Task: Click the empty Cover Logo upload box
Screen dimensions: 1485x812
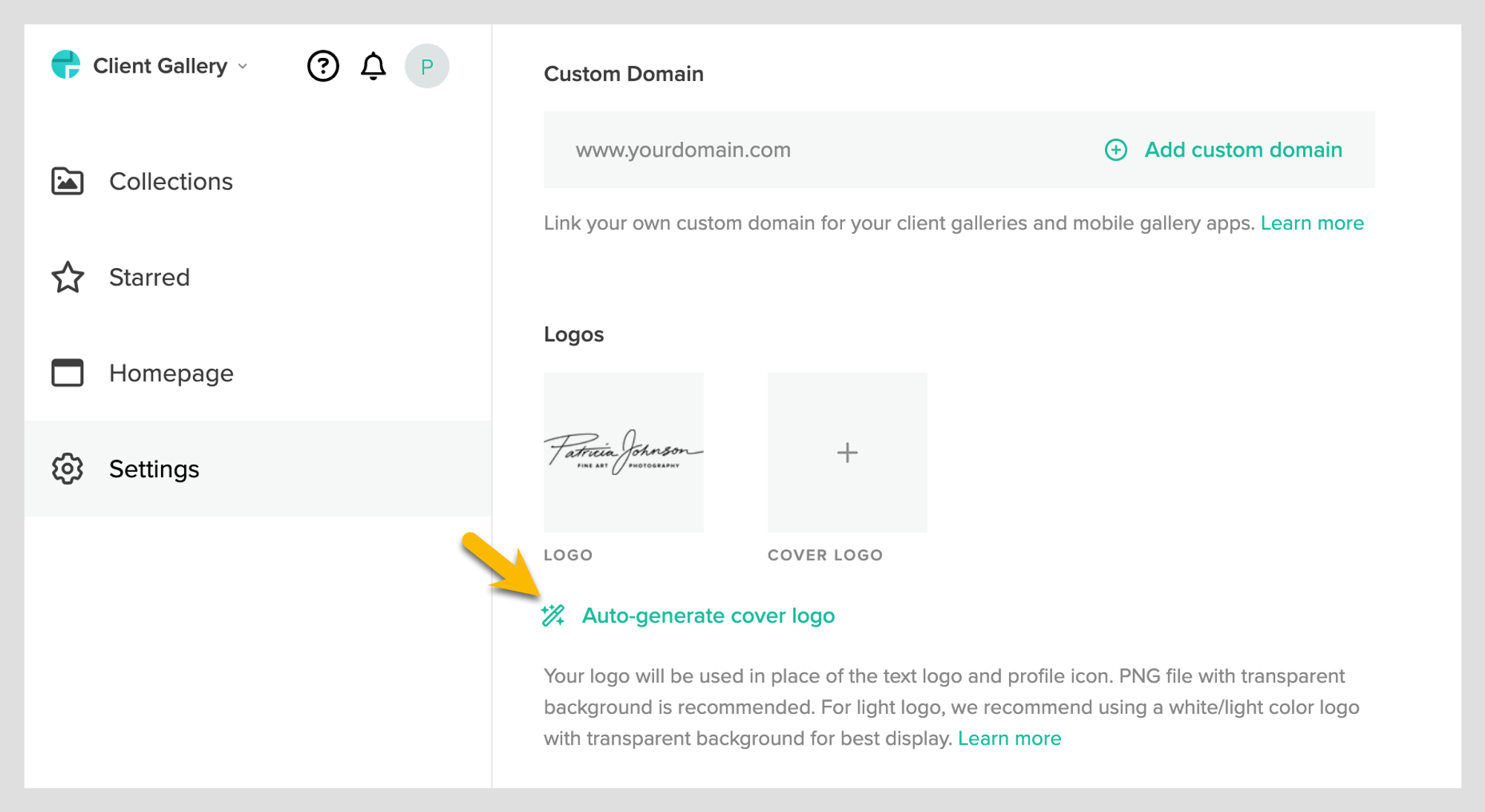Action: (x=847, y=452)
